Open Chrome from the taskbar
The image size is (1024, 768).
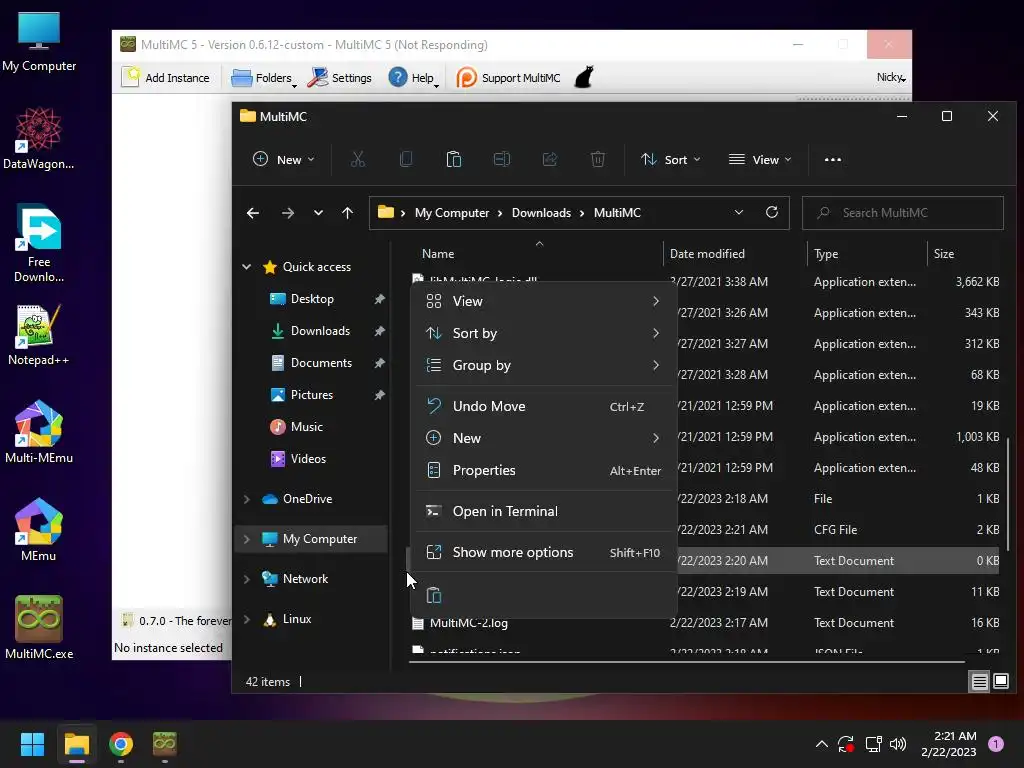[121, 744]
